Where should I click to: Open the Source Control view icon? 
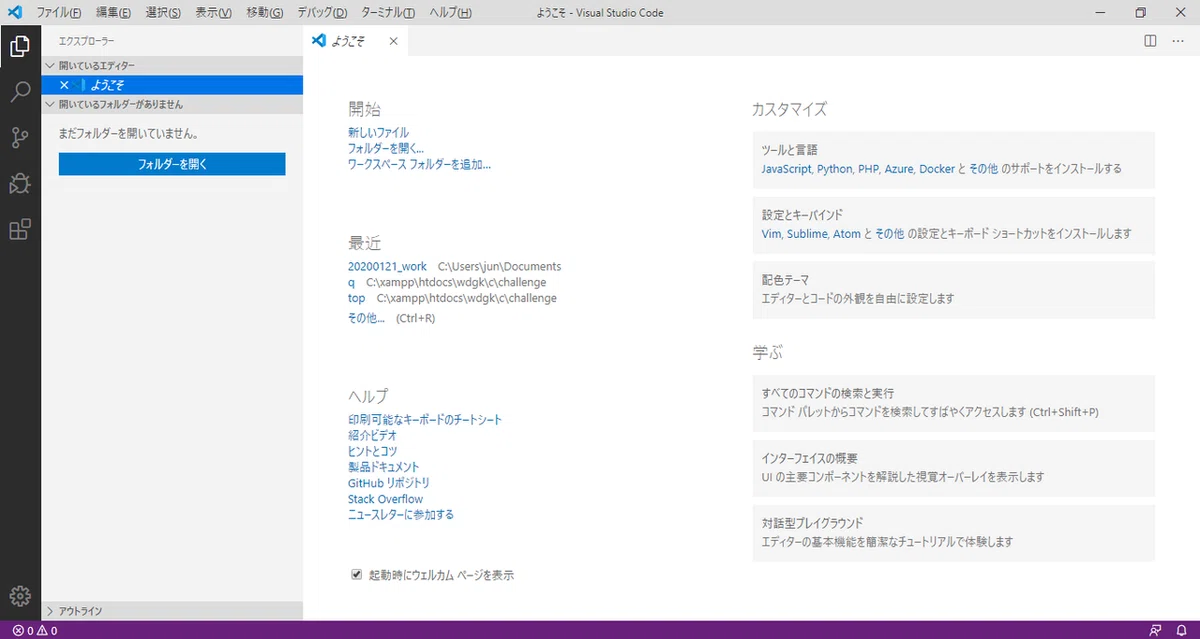[x=20, y=138]
